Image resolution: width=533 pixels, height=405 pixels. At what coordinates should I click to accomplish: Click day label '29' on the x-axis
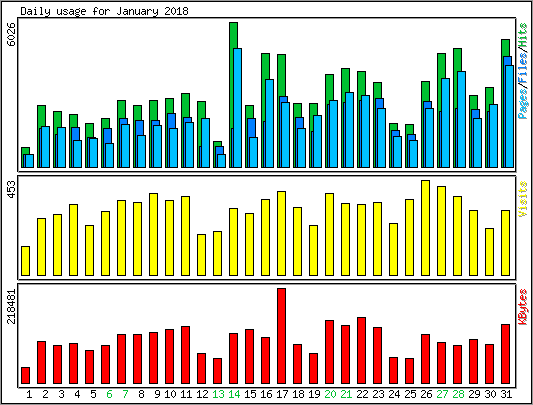(x=474, y=394)
